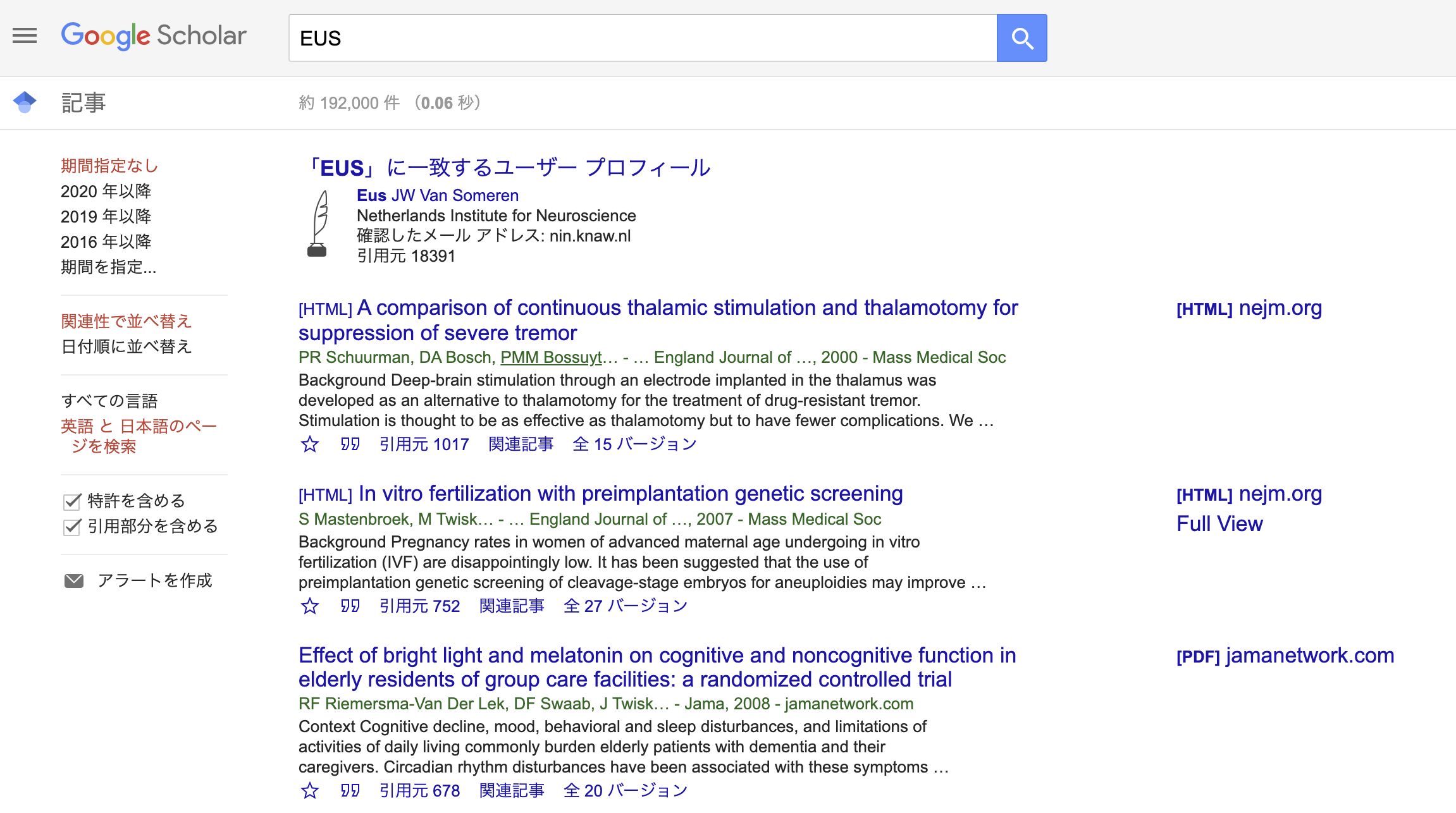Open 全 27 バージョン link
This screenshot has height=813, width=1456.
tap(626, 606)
